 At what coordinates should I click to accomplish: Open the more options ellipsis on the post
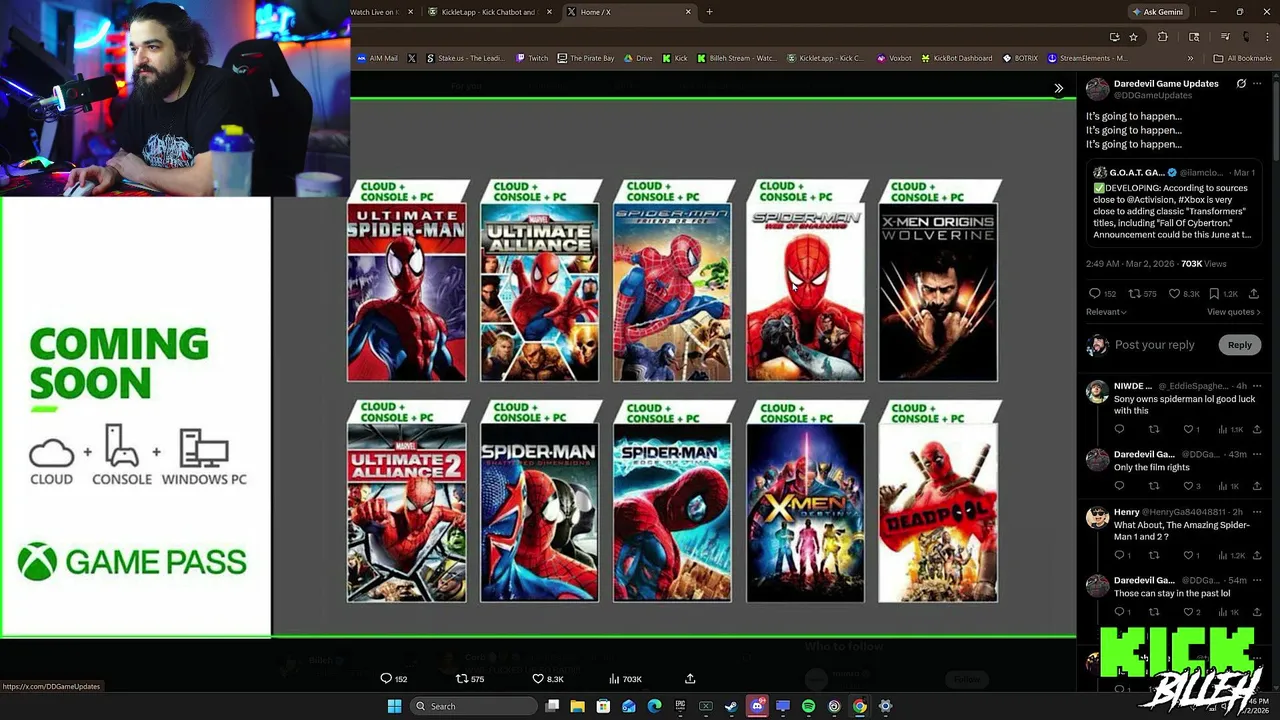pyautogui.click(x=1258, y=84)
